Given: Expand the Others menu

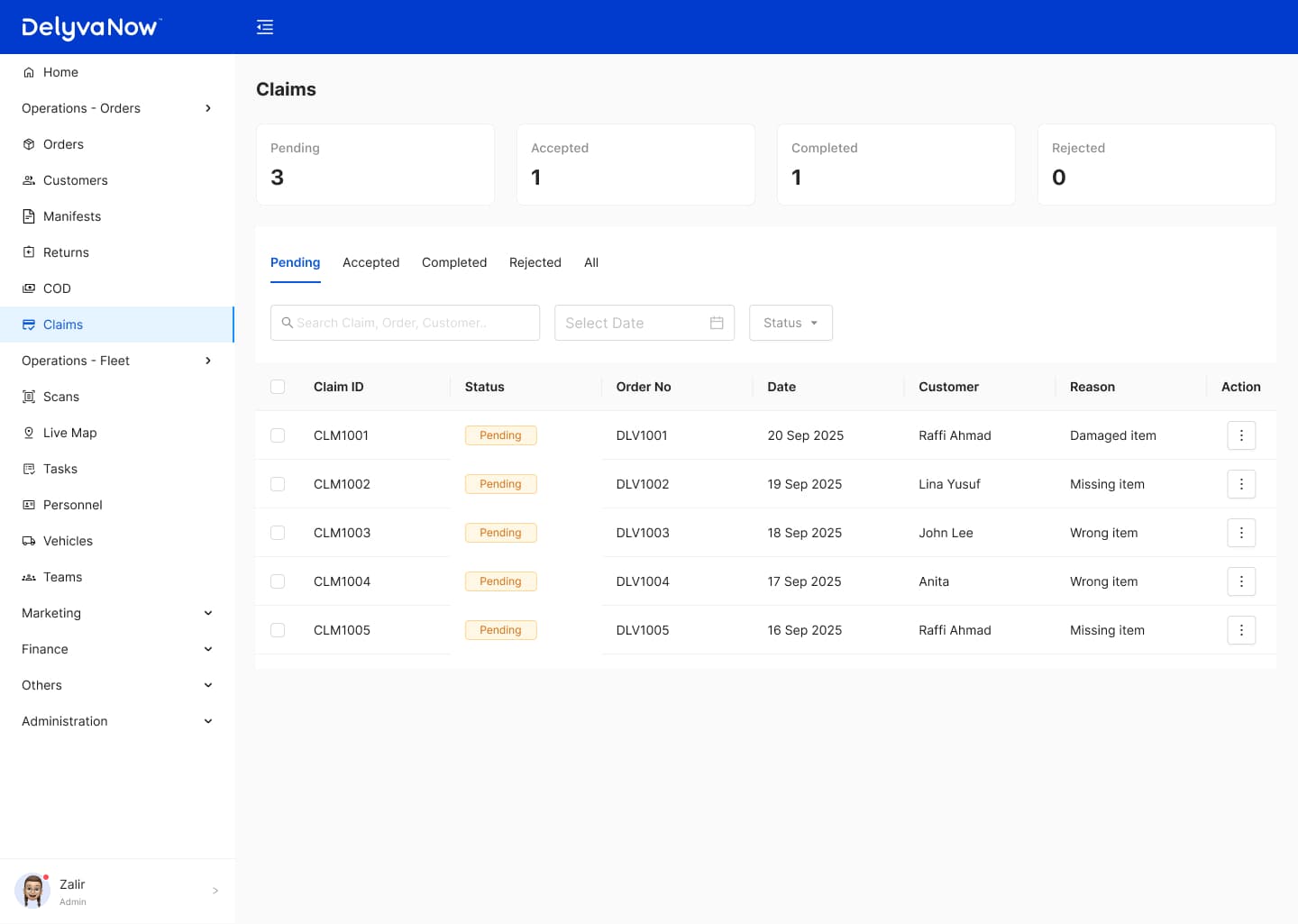Looking at the screenshot, I should [117, 685].
